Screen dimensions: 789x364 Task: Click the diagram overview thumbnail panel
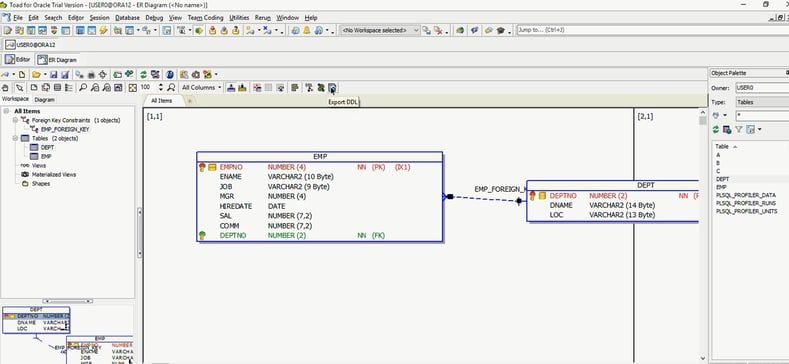(67, 333)
